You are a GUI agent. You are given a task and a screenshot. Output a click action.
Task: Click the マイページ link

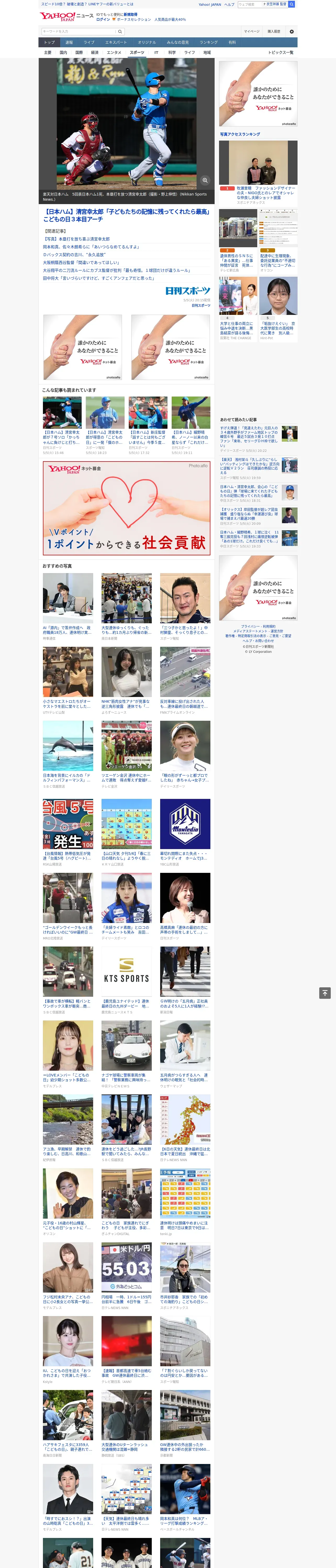pos(252,31)
